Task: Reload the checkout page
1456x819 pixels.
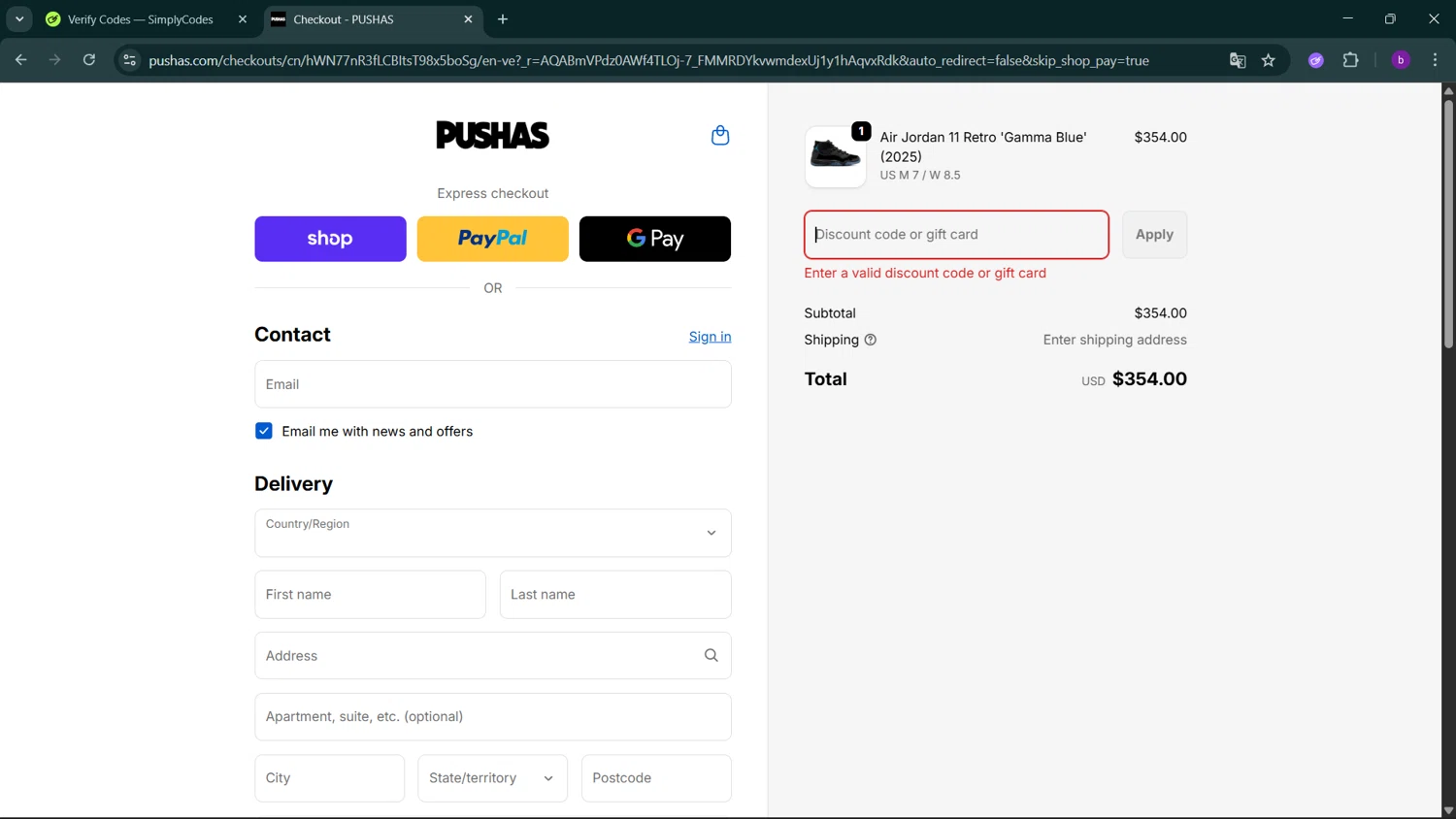Action: click(x=89, y=60)
